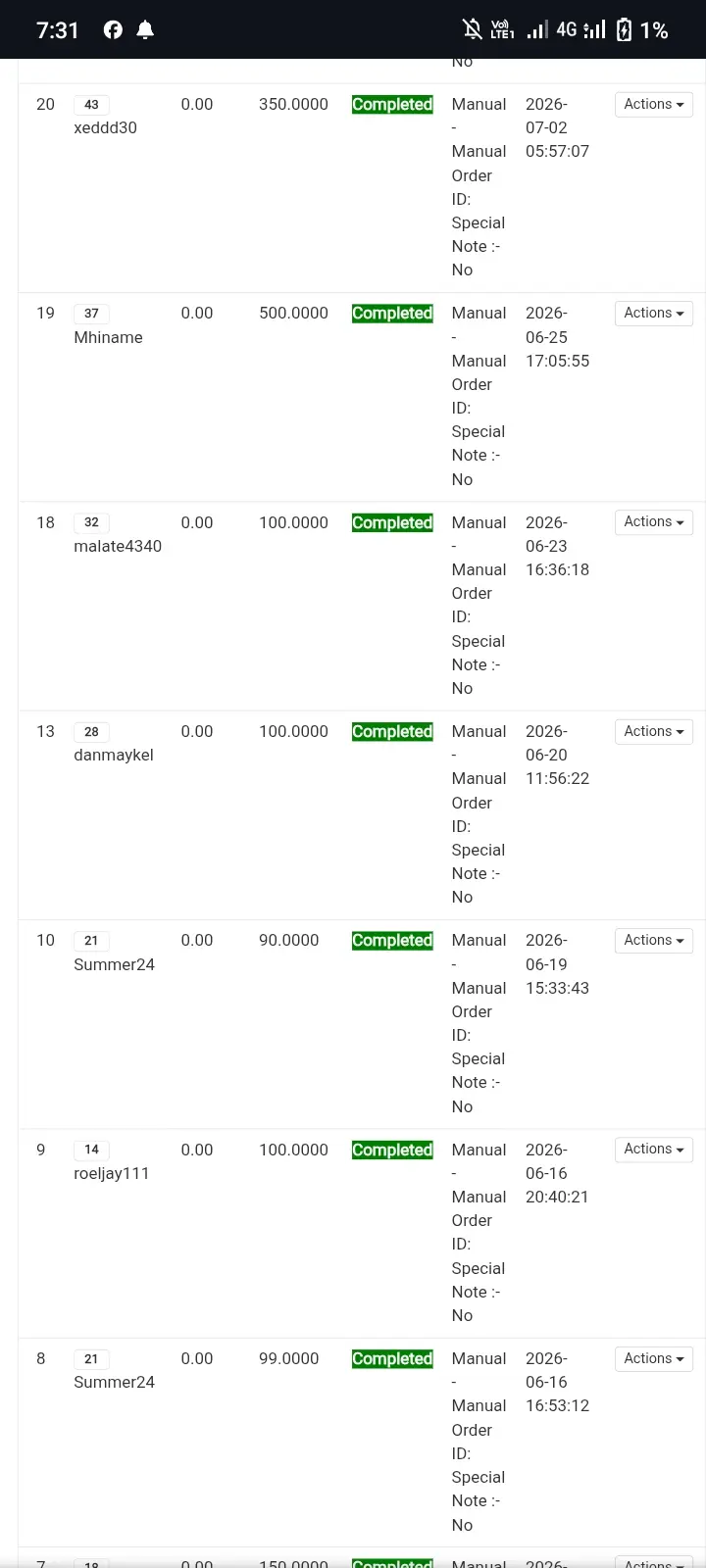Screen dimensions: 706x1568
Task: Open Actions dropdown for xeddd30 row
Action: pos(654,105)
